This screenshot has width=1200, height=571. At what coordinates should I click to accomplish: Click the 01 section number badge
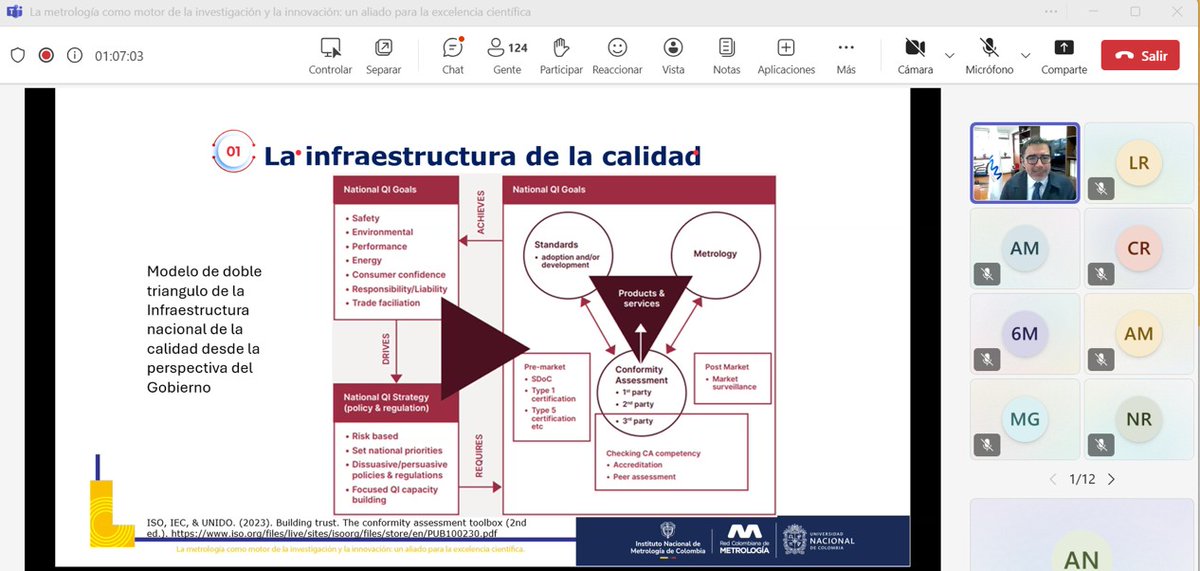pos(234,152)
